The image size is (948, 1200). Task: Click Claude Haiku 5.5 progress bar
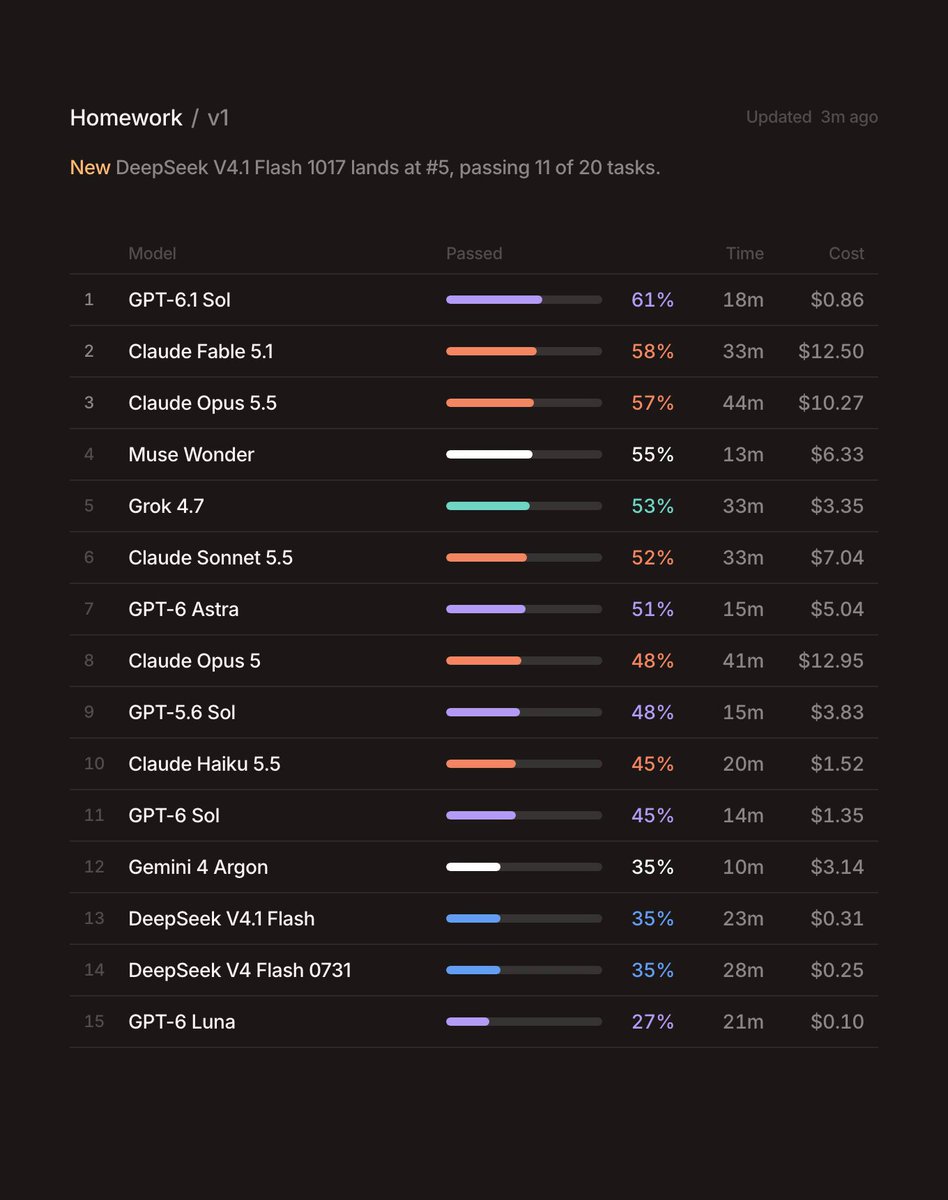[524, 764]
